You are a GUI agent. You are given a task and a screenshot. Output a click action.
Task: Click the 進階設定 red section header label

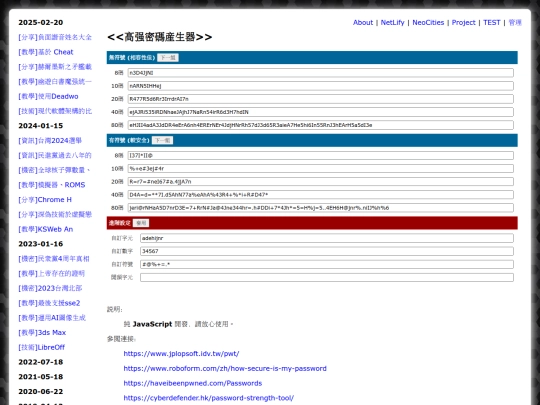pos(120,223)
